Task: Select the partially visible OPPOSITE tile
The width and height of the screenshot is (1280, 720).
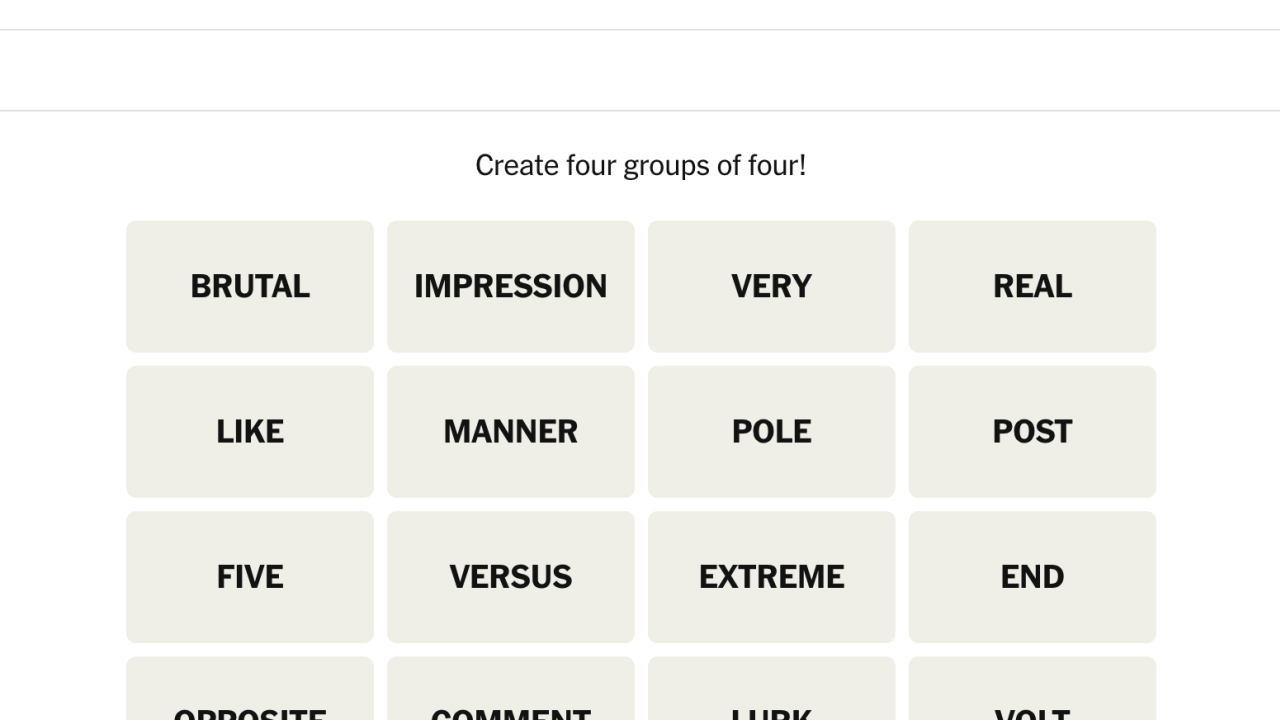Action: click(x=250, y=692)
